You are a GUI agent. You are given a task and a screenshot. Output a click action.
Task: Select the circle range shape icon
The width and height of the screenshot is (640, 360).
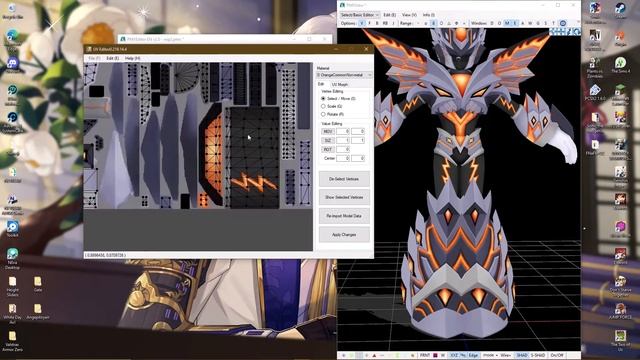441,23
